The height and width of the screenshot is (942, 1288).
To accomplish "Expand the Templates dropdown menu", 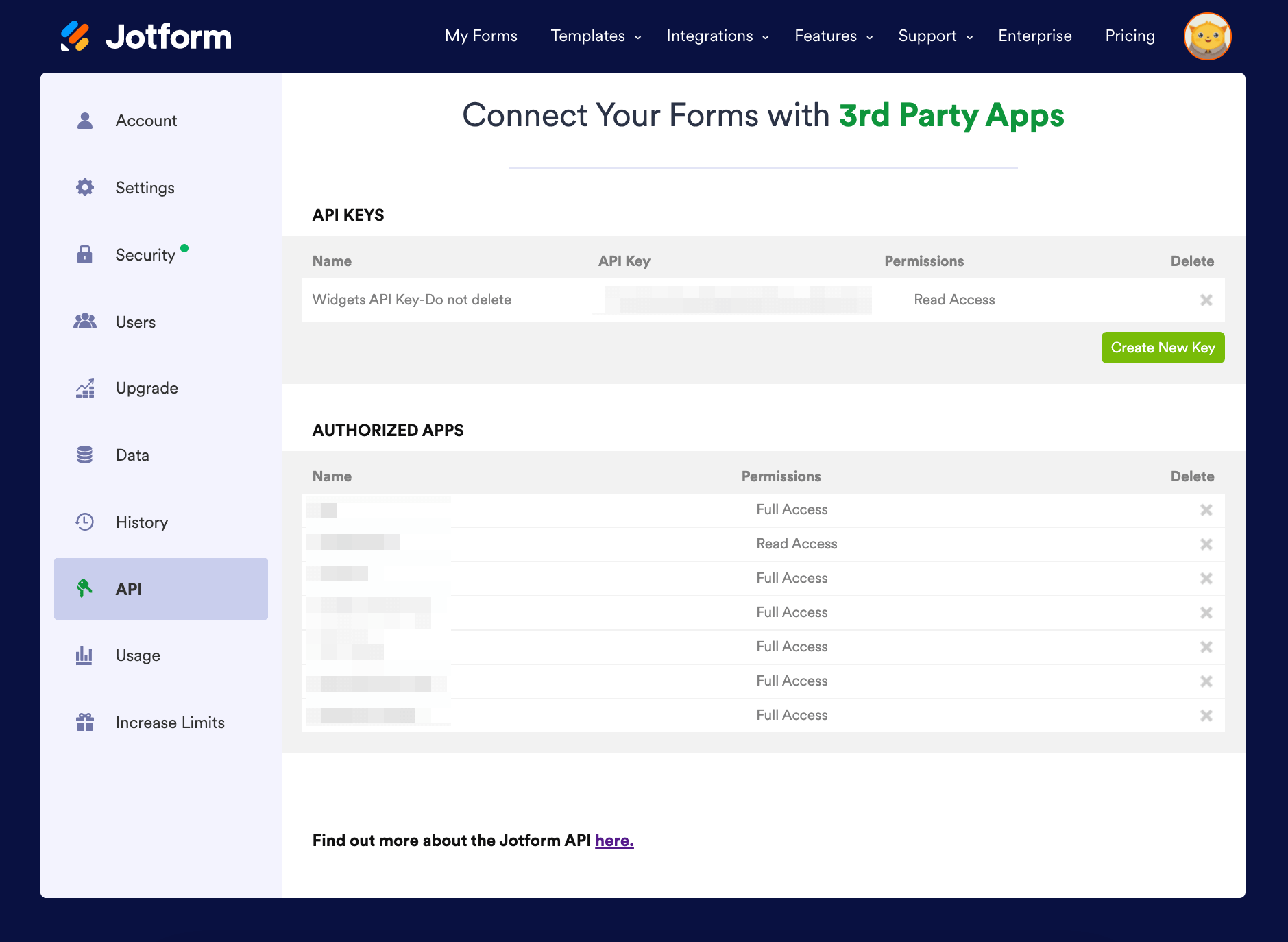I will [595, 36].
